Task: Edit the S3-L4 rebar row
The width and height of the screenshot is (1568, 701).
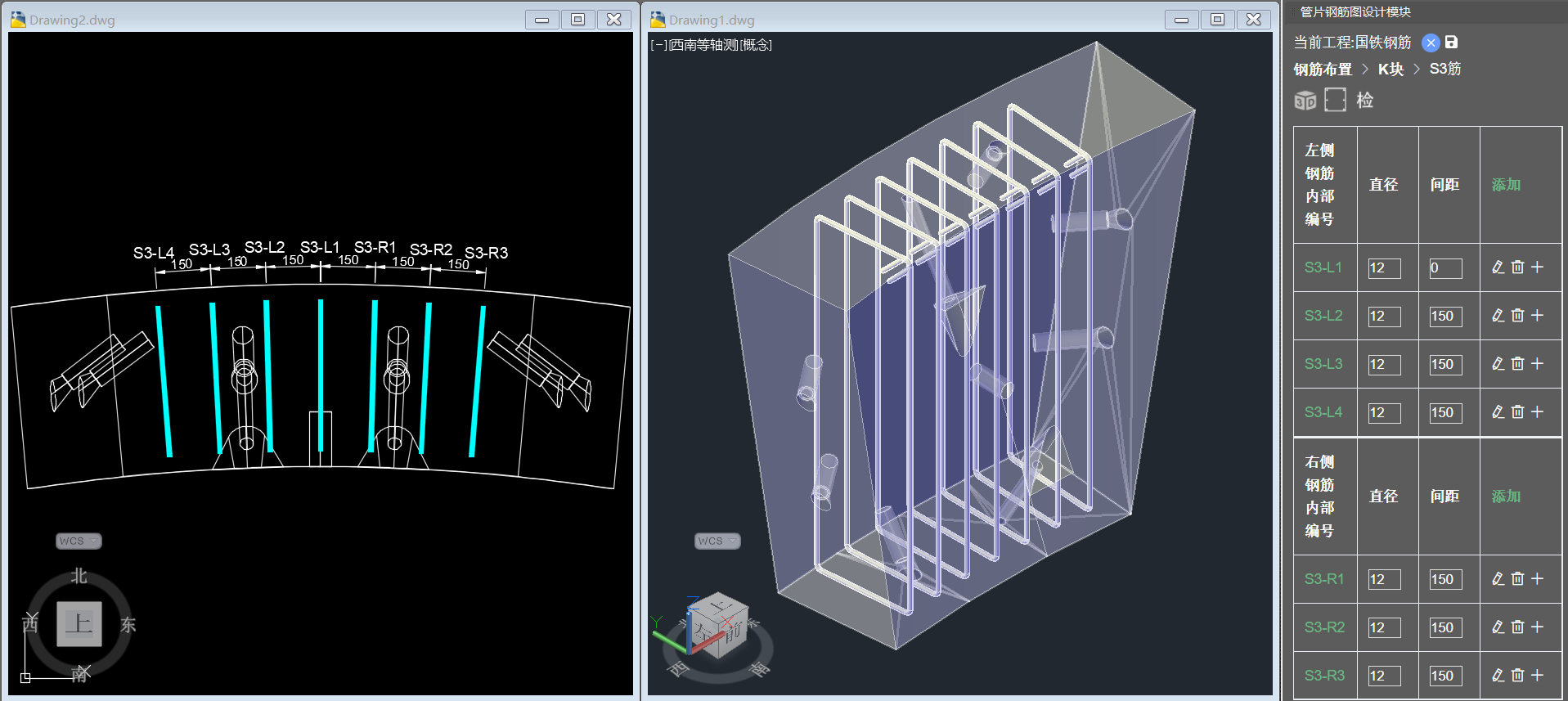Action: tap(1498, 412)
